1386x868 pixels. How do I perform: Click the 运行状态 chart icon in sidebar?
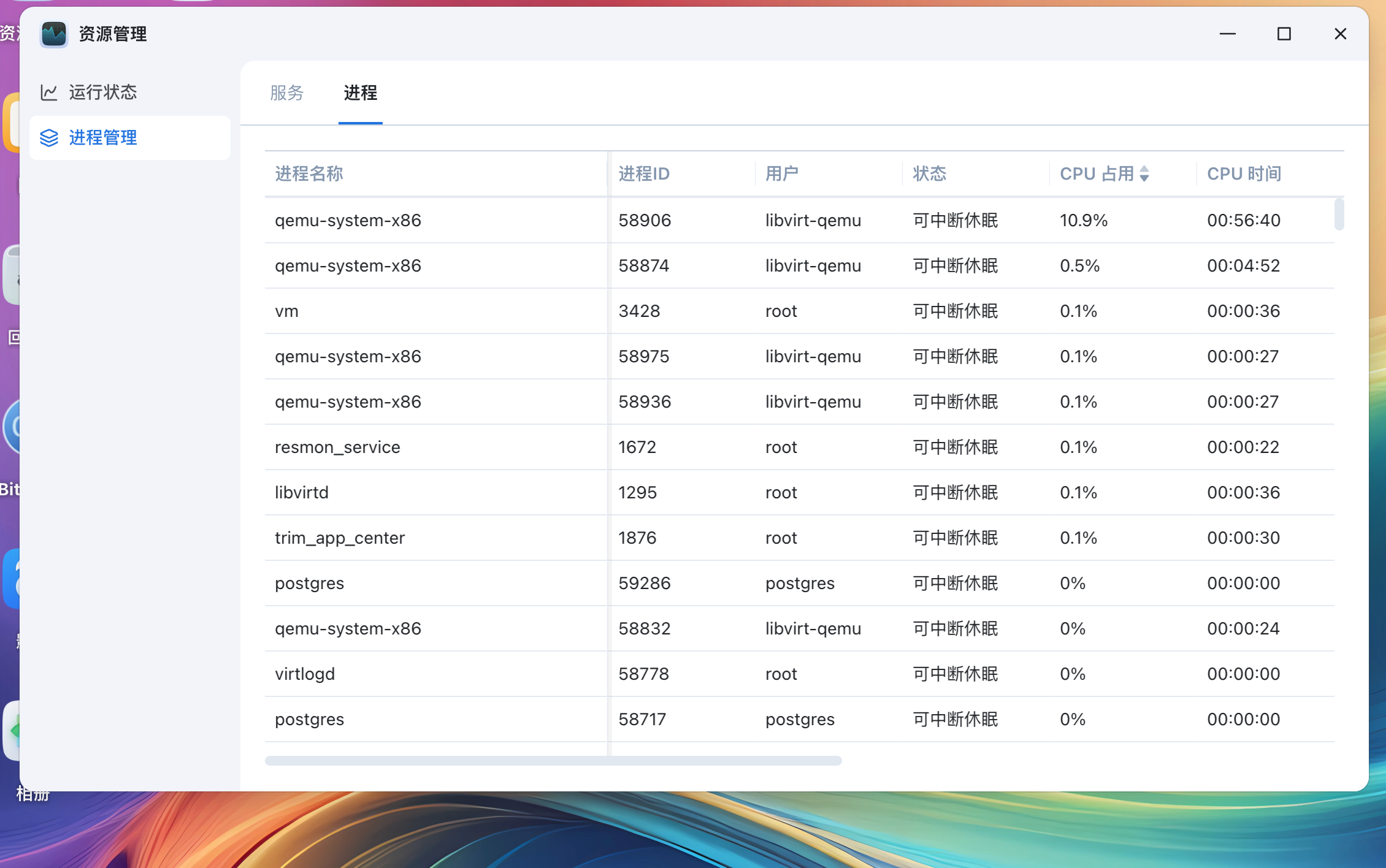(x=49, y=93)
